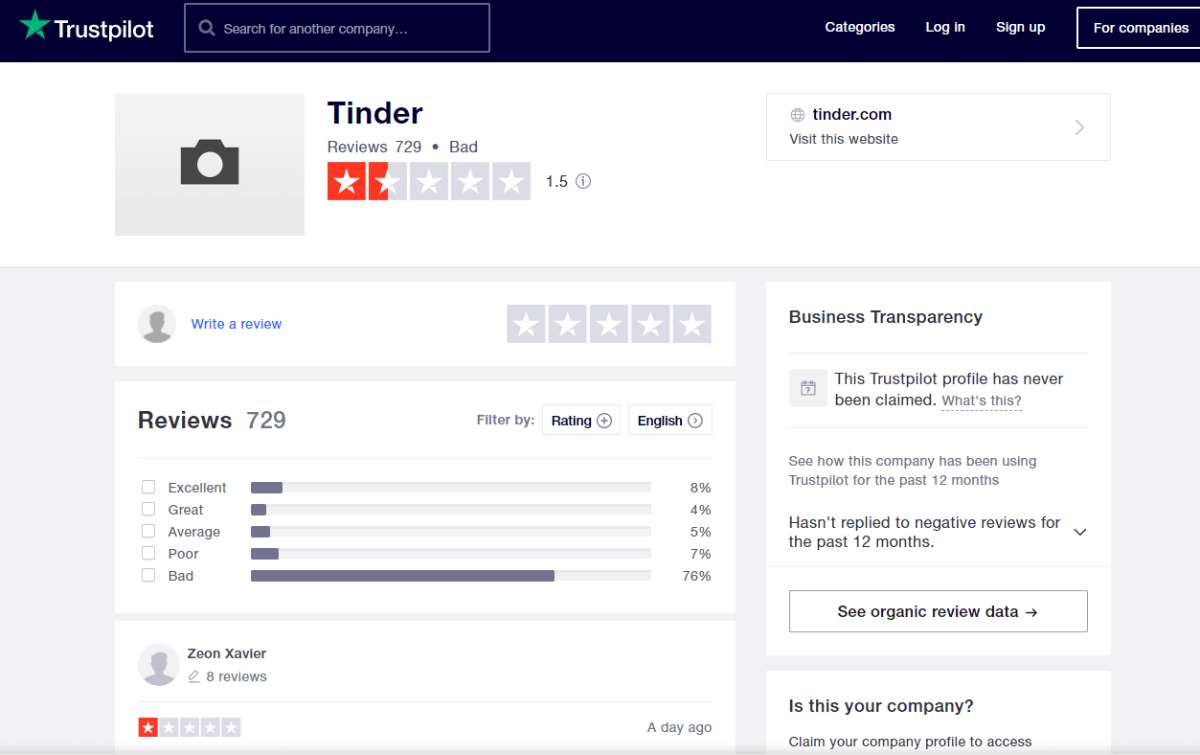Screen dimensions: 1200x755
Task: Click Zeon Xavier's avatar icon
Action: coord(159,665)
